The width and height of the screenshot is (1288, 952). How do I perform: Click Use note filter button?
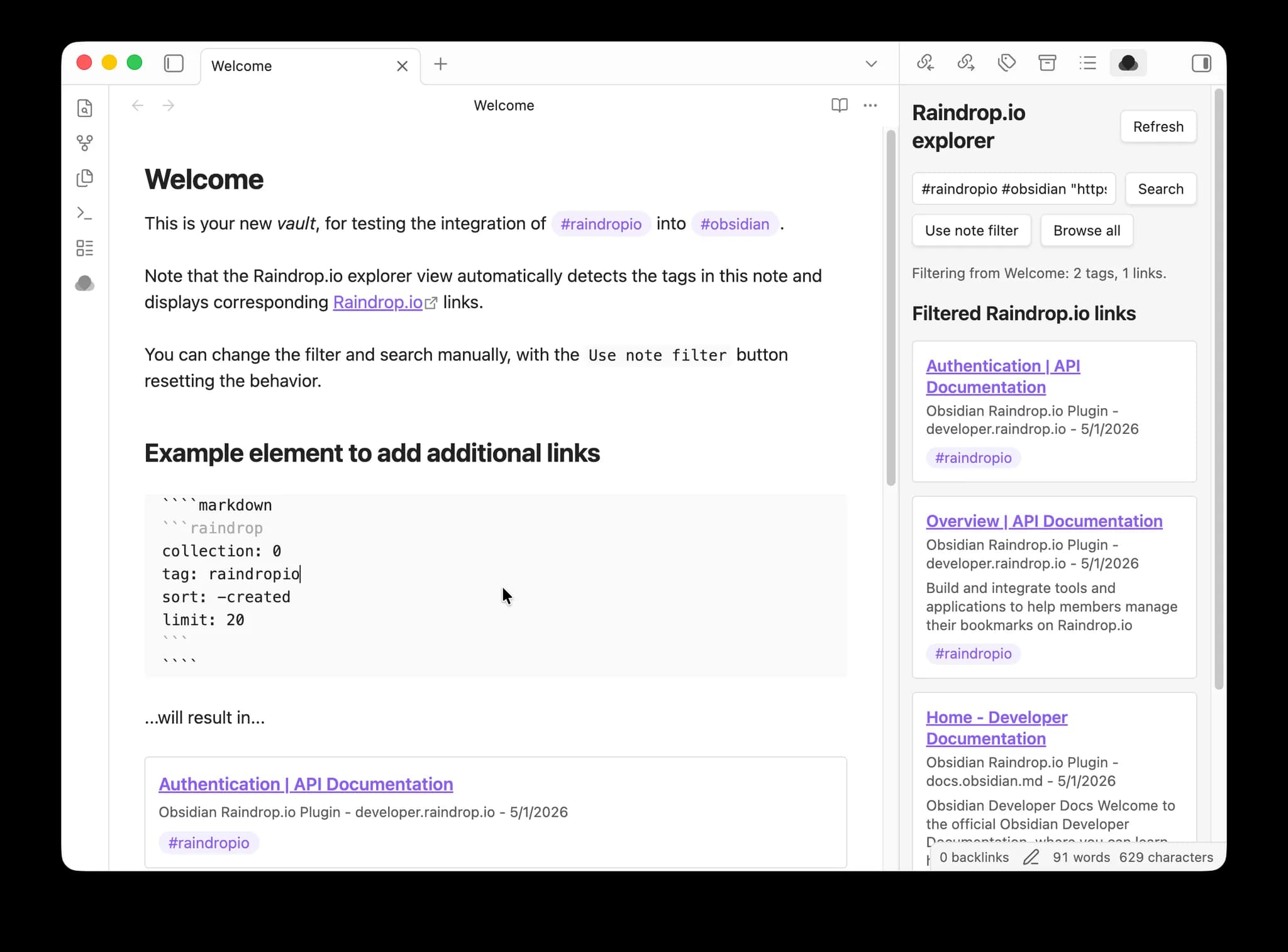coord(972,231)
